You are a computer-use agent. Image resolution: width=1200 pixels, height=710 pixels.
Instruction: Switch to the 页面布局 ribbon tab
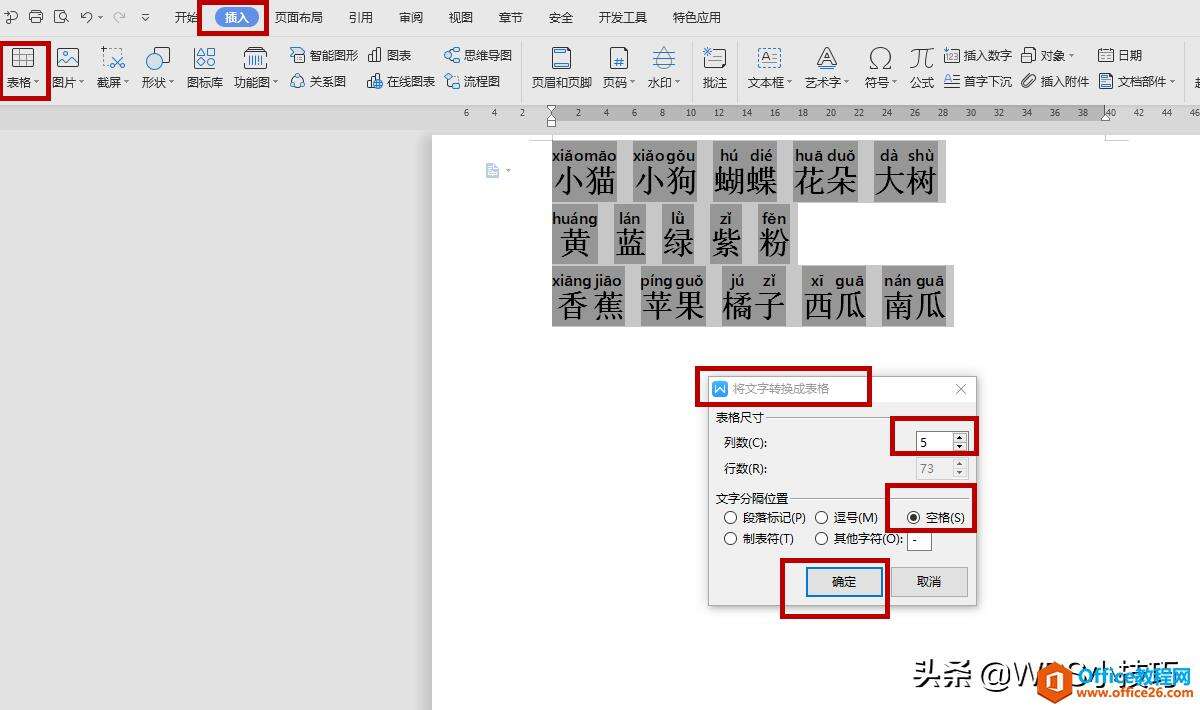(297, 17)
